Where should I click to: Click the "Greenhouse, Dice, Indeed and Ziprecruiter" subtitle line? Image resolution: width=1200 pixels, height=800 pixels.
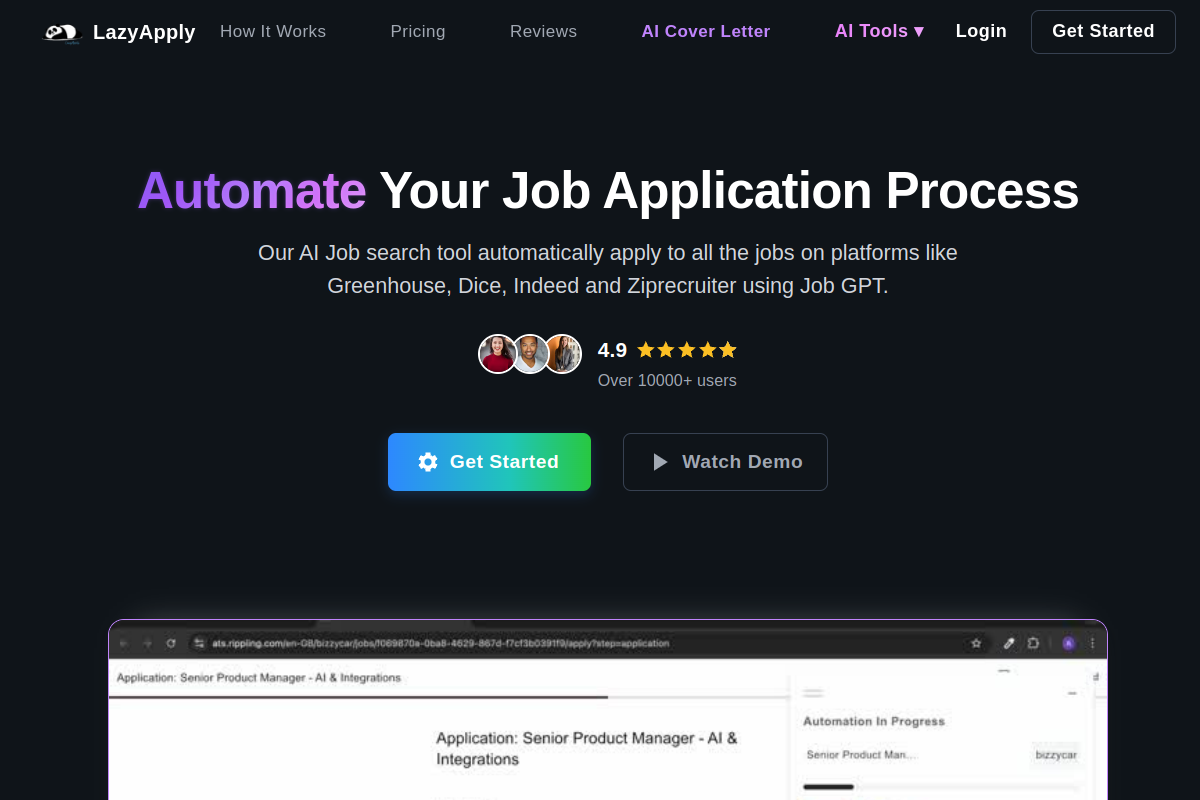608,286
